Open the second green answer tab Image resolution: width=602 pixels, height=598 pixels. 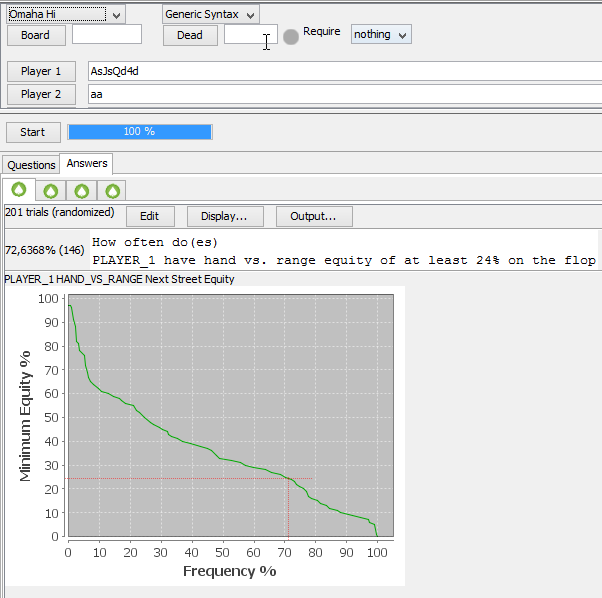coord(50,190)
